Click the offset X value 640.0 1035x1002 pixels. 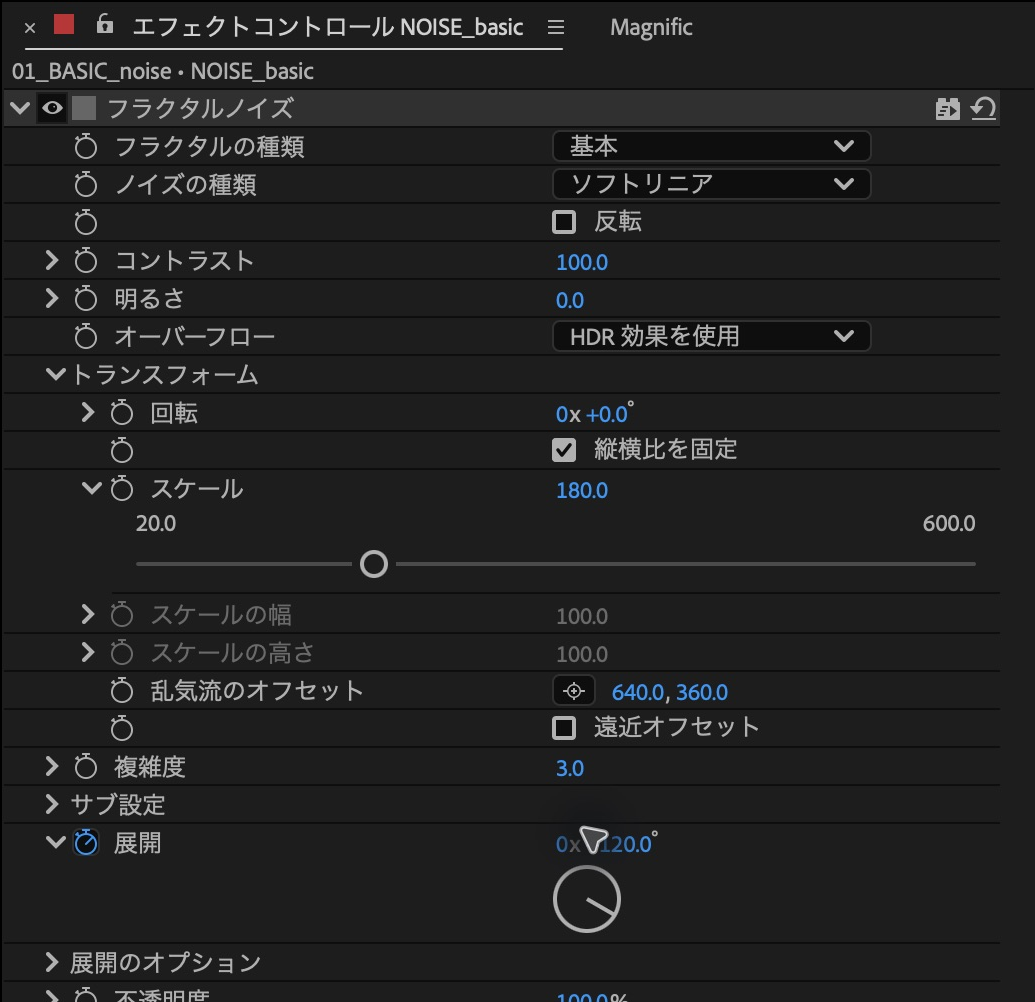(x=638, y=692)
